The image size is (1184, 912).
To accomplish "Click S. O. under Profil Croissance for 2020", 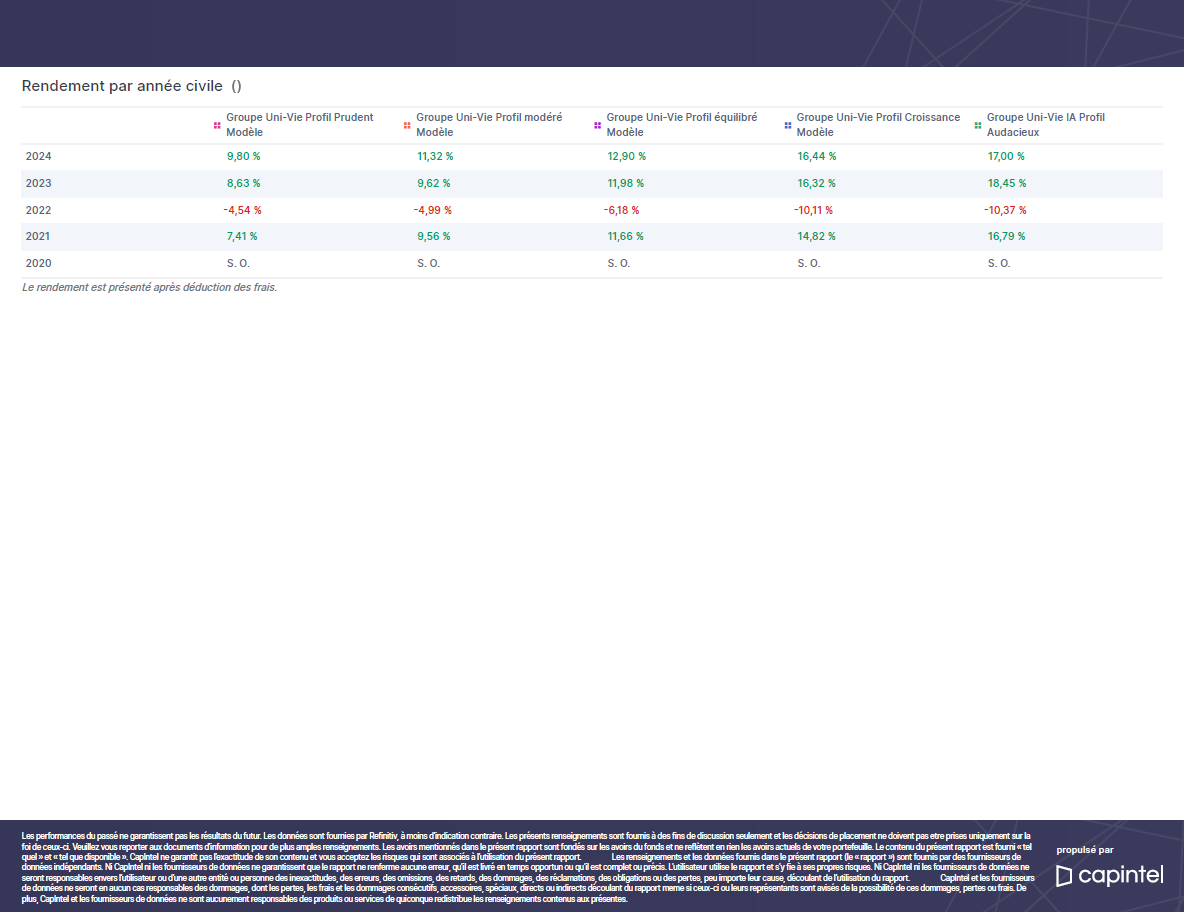I will point(809,263).
